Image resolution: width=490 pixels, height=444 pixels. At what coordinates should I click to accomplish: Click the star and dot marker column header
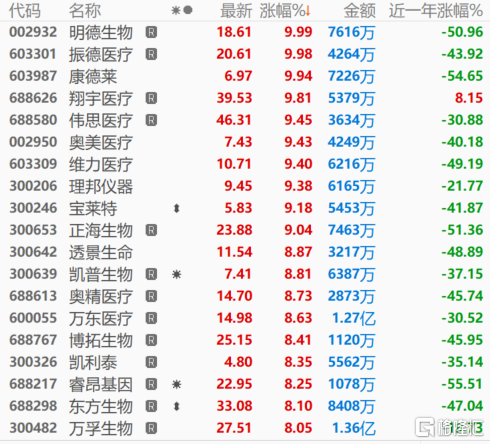click(x=182, y=11)
